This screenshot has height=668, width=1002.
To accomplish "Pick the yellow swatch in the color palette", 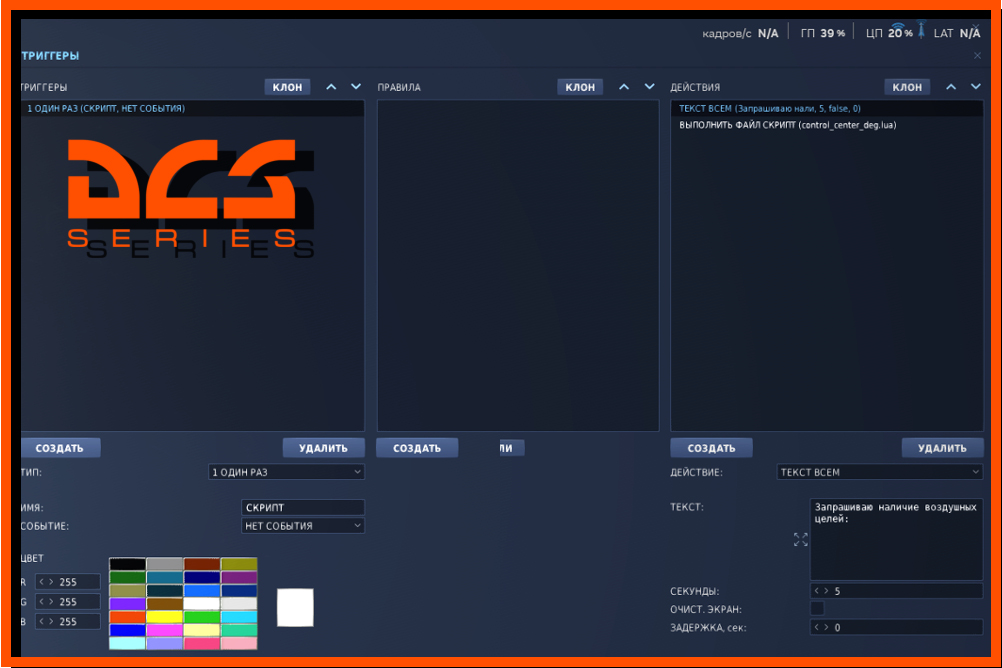I will coord(164,617).
